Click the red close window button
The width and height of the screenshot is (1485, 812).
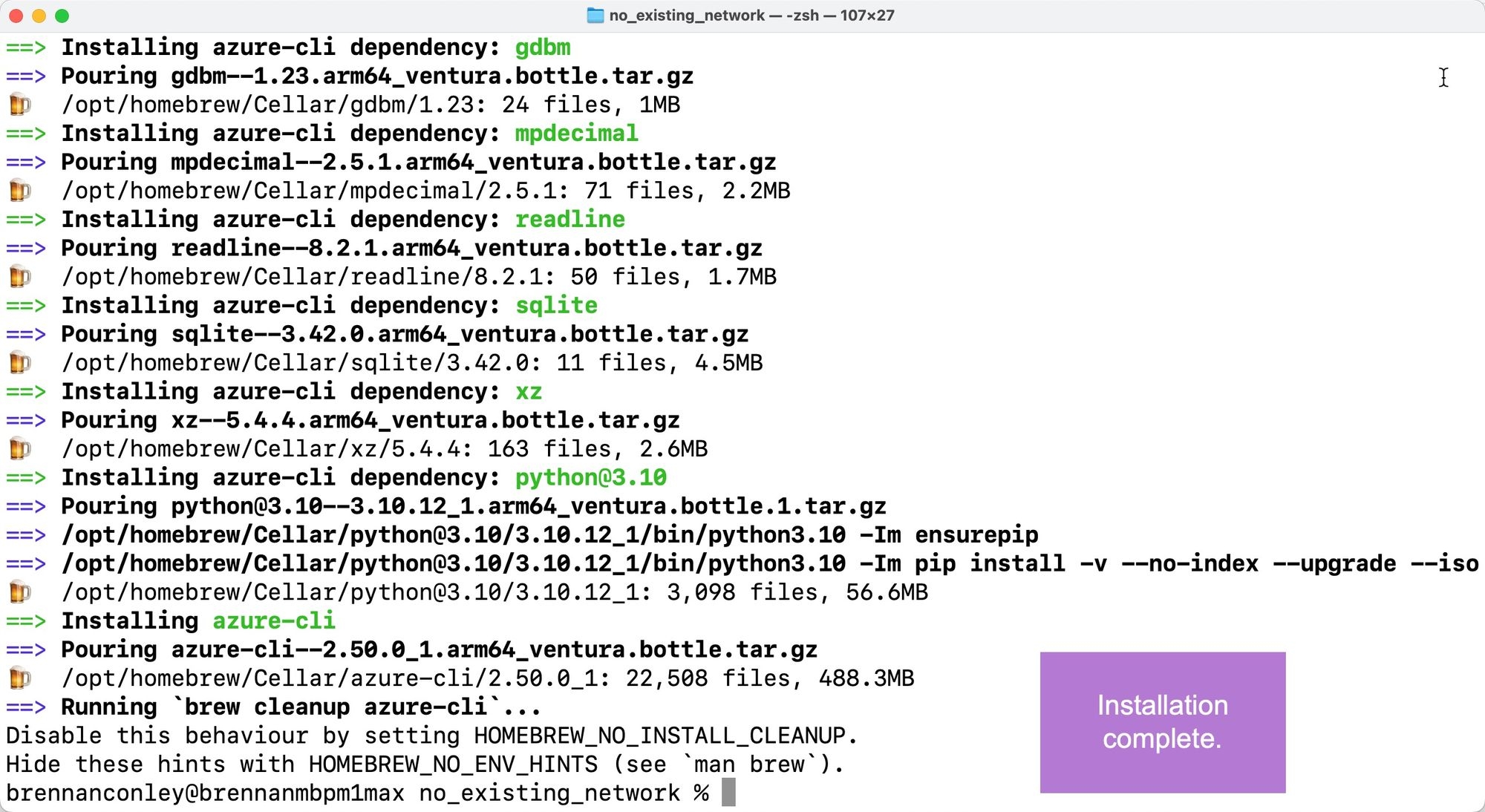coord(16,16)
